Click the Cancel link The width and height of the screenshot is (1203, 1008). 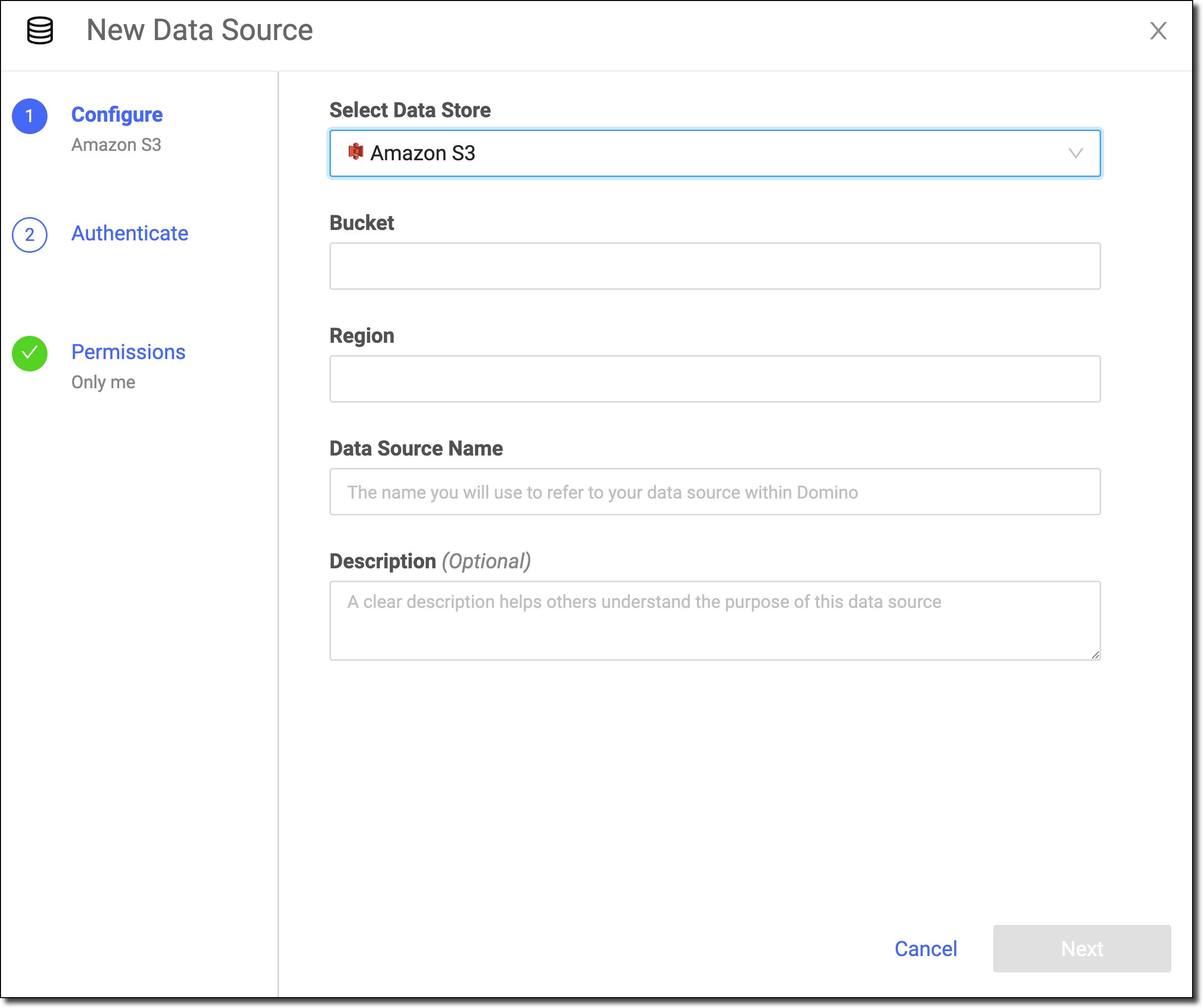[925, 949]
